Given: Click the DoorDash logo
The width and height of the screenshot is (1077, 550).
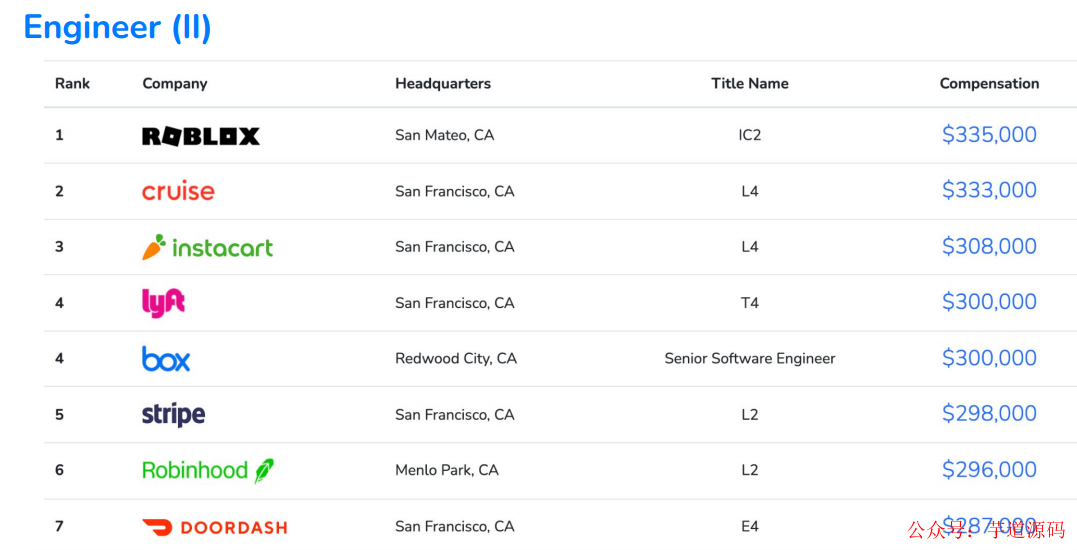Looking at the screenshot, I should (214, 527).
